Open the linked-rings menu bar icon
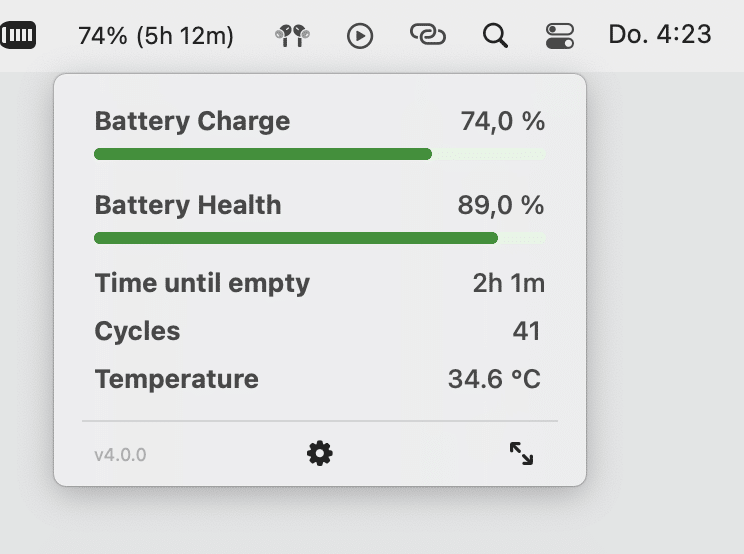This screenshot has width=744, height=554. click(428, 35)
